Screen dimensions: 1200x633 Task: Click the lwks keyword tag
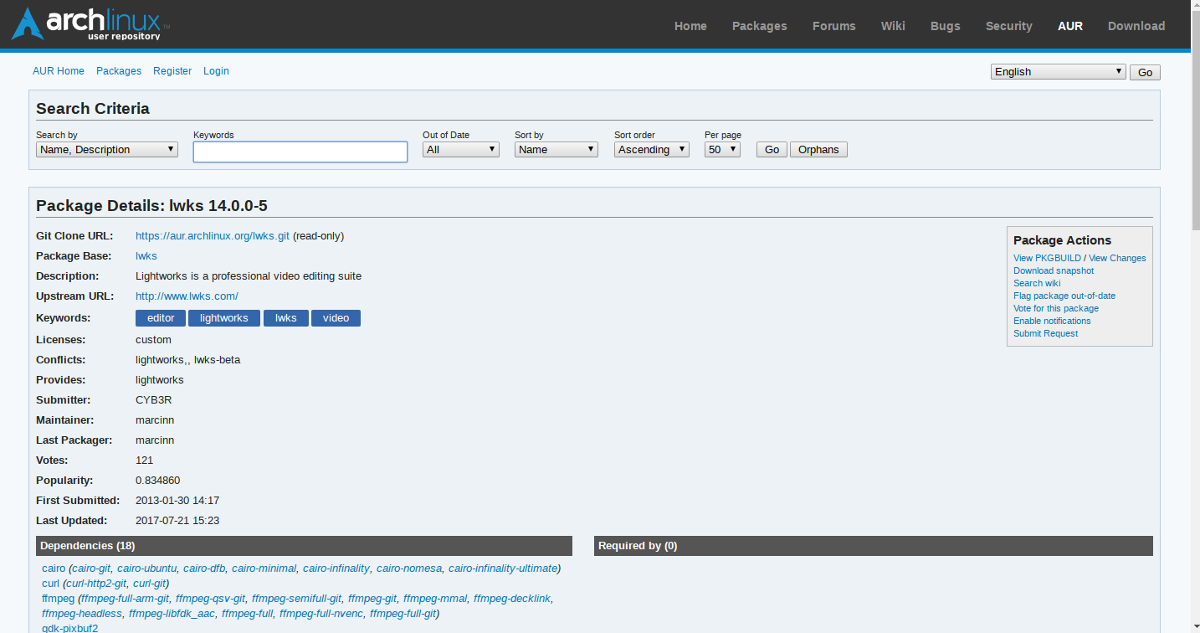(286, 318)
